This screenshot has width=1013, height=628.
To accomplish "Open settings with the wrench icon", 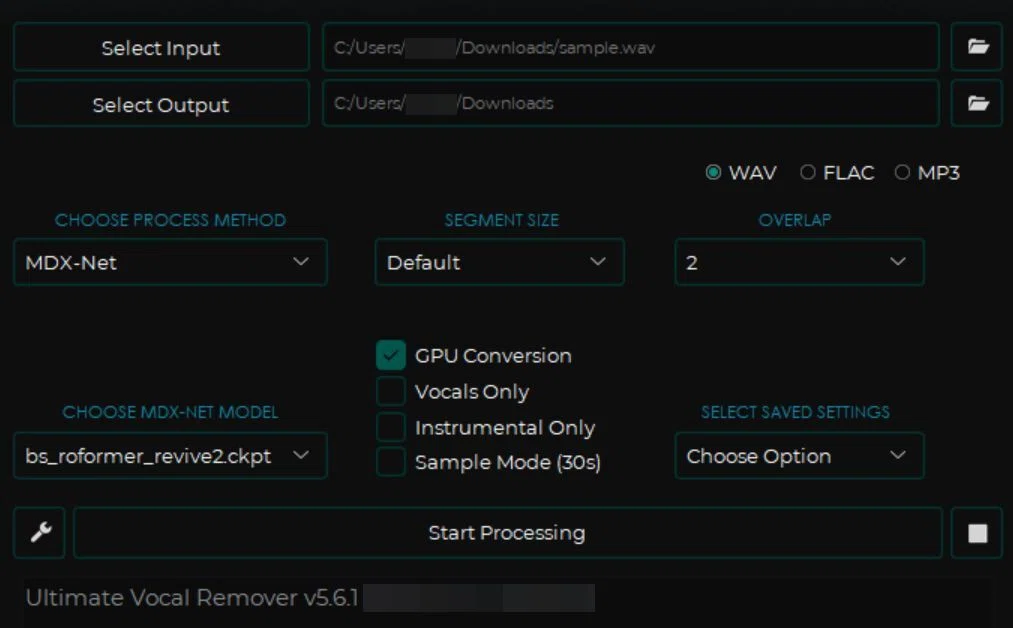I will (39, 532).
